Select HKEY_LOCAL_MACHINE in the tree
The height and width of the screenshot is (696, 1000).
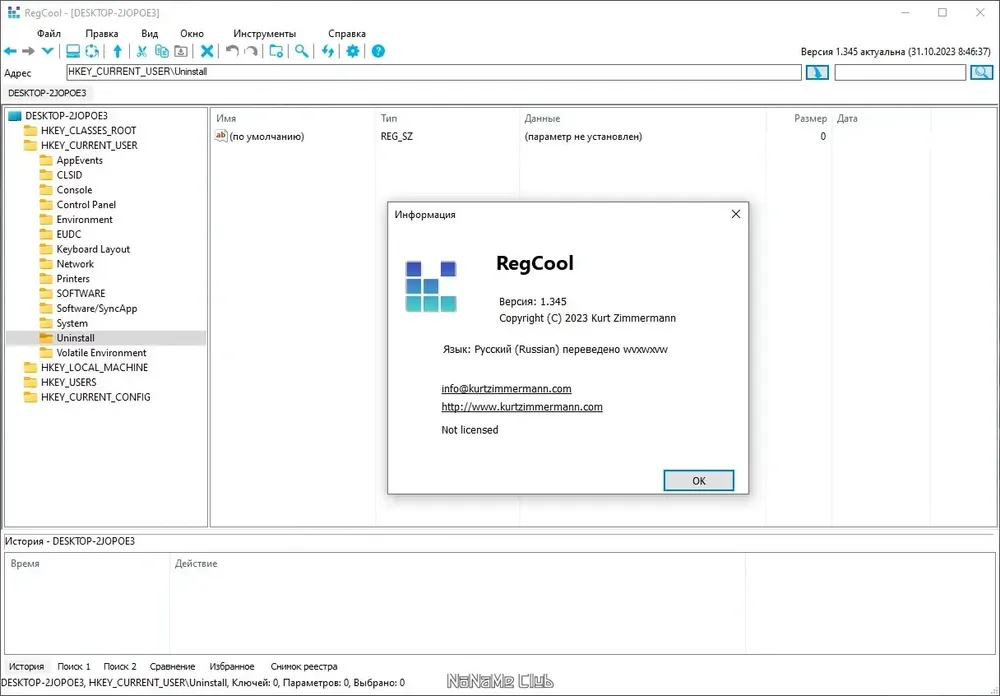click(x=94, y=367)
